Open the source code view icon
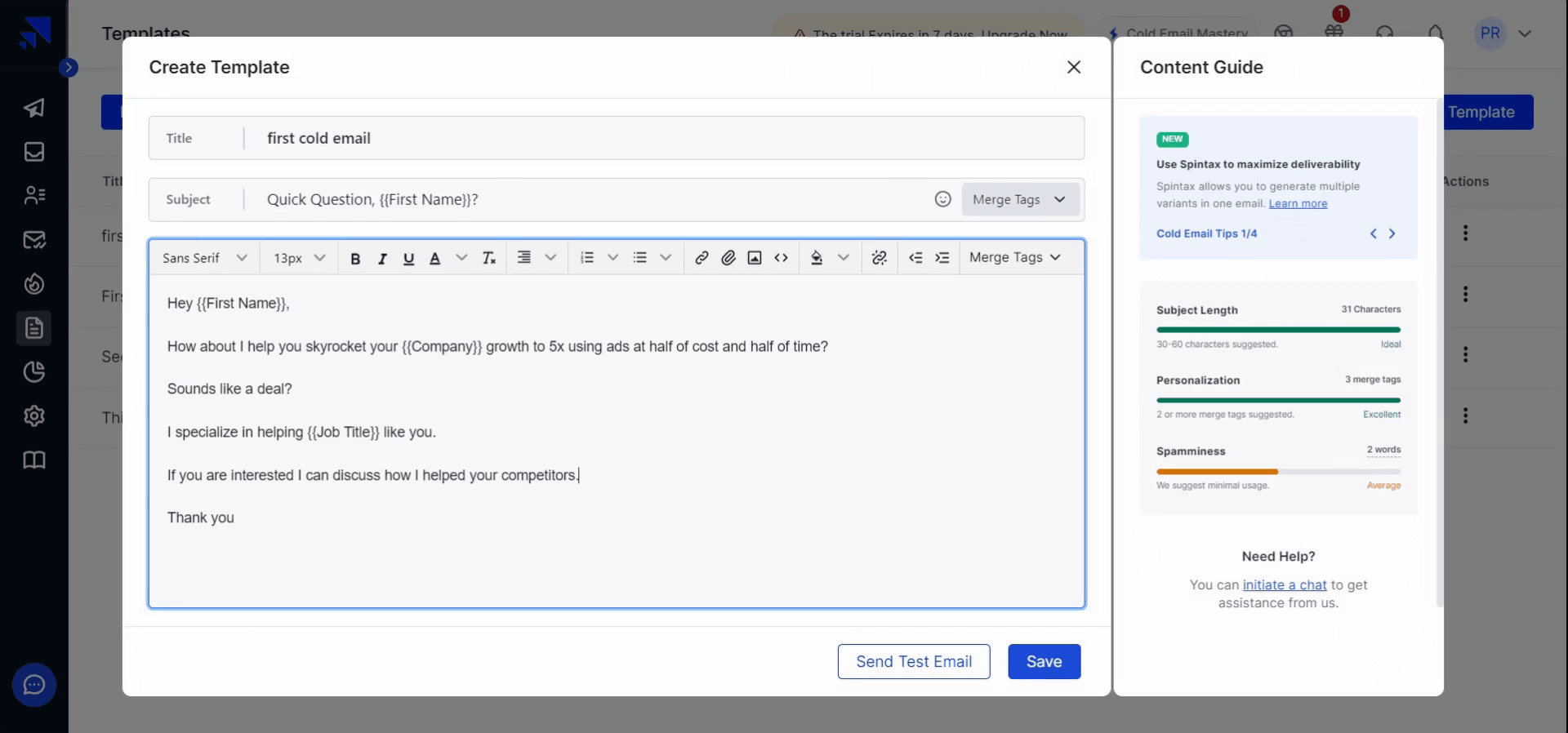Image resolution: width=1568 pixels, height=733 pixels. [781, 258]
